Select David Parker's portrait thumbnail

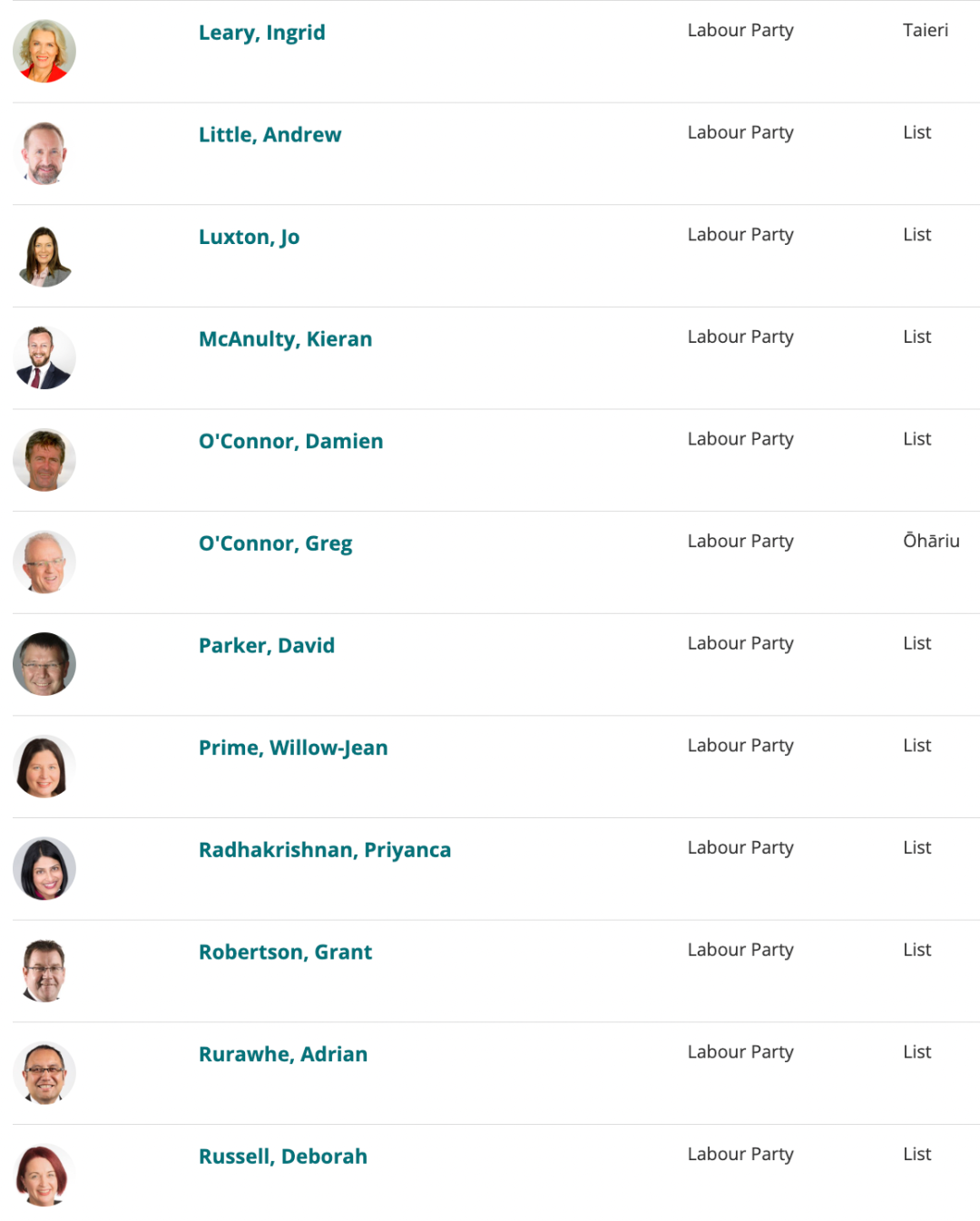pyautogui.click(x=44, y=664)
